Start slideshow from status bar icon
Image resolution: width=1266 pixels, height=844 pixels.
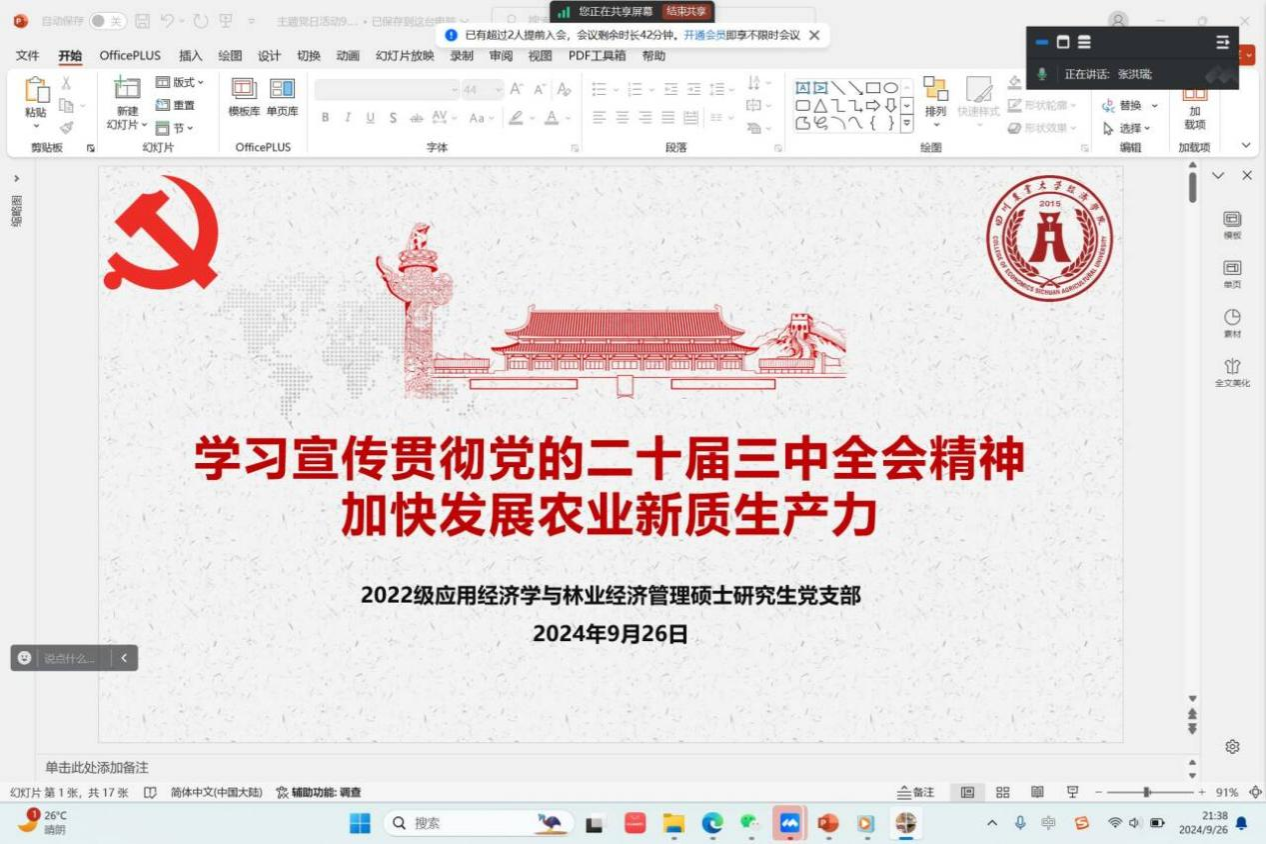1073,792
